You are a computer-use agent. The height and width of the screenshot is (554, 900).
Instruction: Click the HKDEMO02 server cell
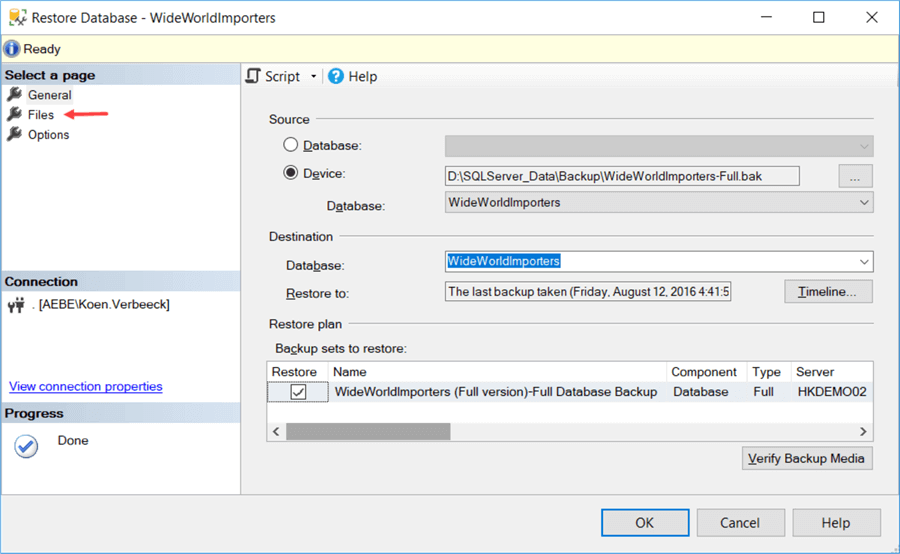(832, 392)
